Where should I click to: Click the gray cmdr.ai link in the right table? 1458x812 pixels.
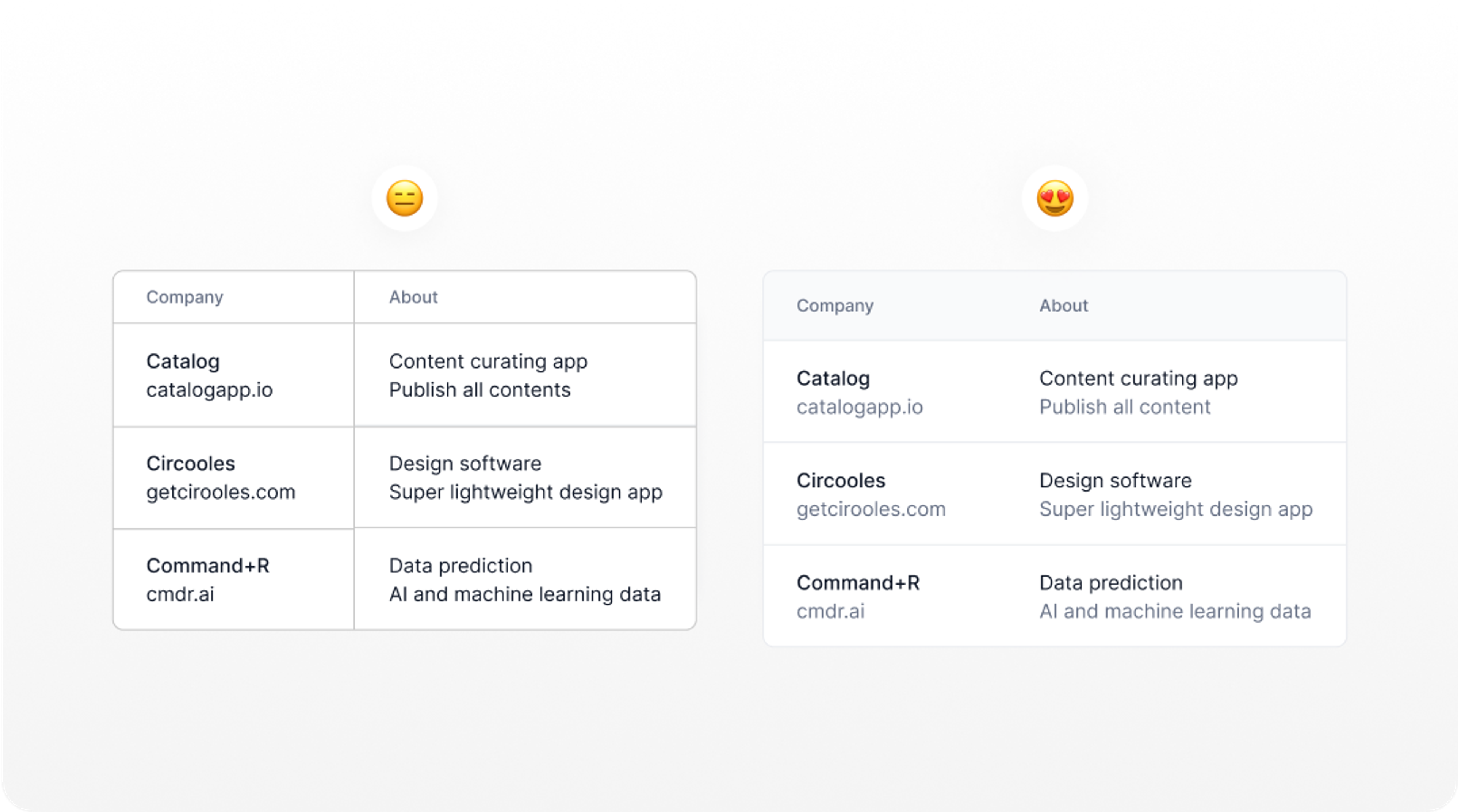point(830,610)
